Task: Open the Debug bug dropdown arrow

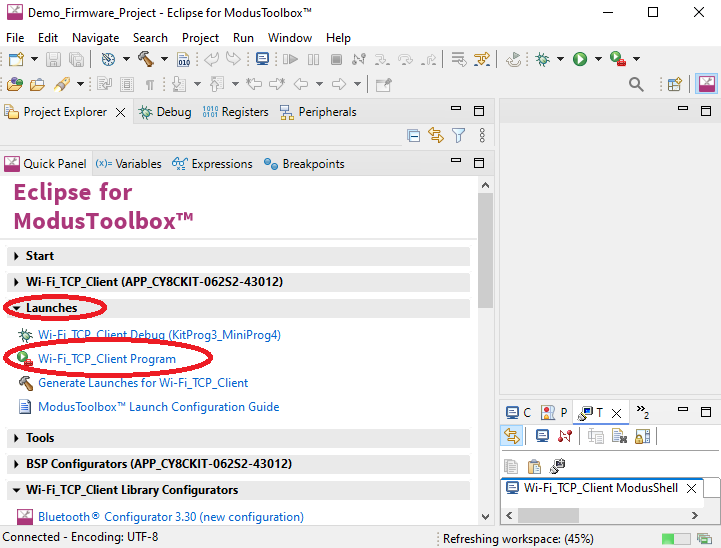Action: pyautogui.click(x=561, y=59)
